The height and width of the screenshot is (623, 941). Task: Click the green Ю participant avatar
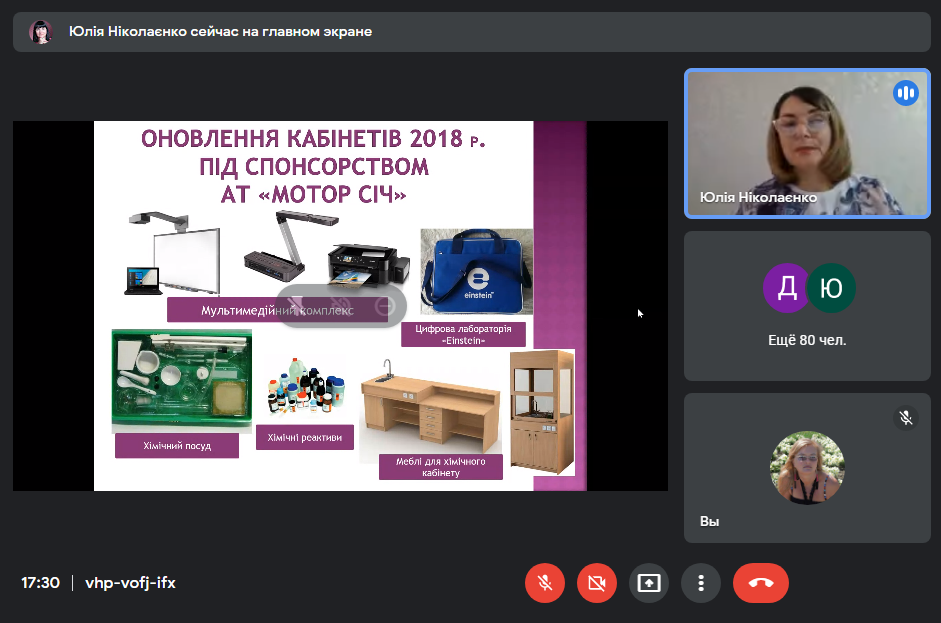point(831,288)
